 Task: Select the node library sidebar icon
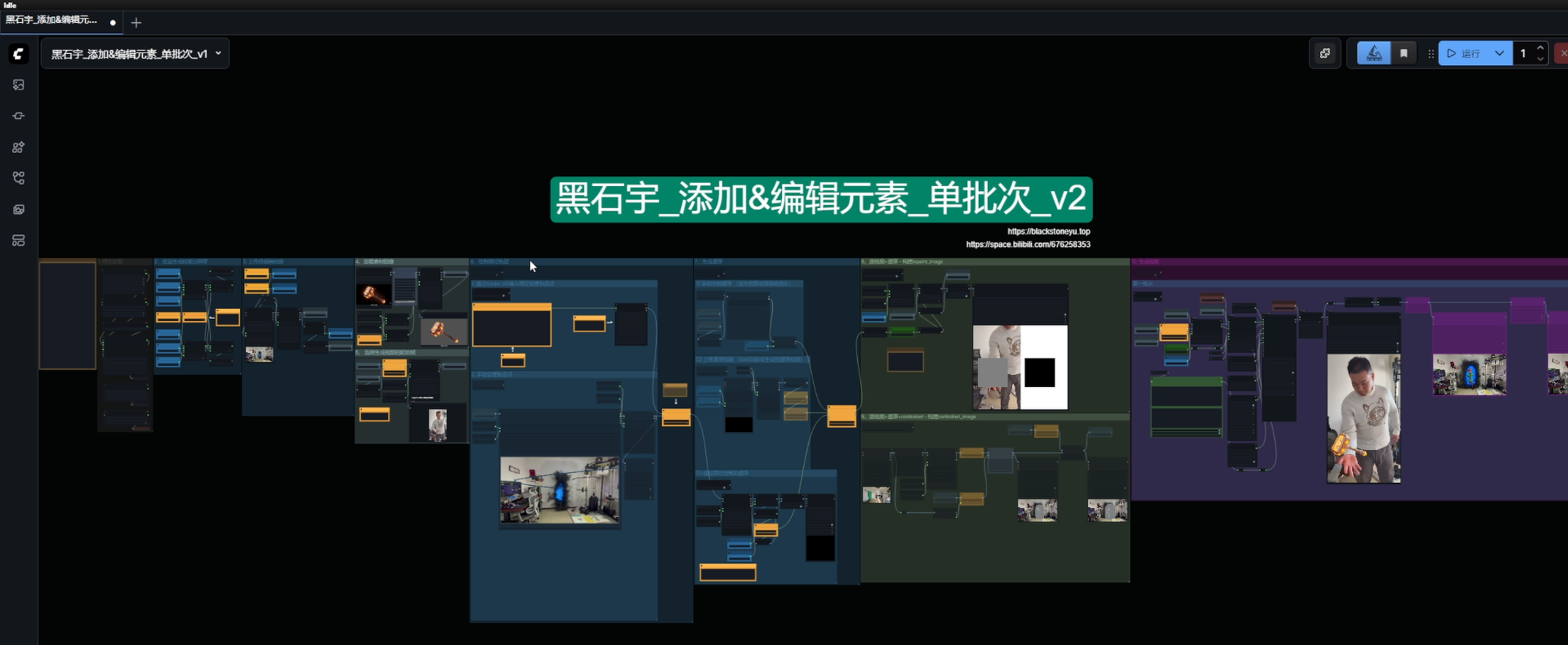(18, 147)
